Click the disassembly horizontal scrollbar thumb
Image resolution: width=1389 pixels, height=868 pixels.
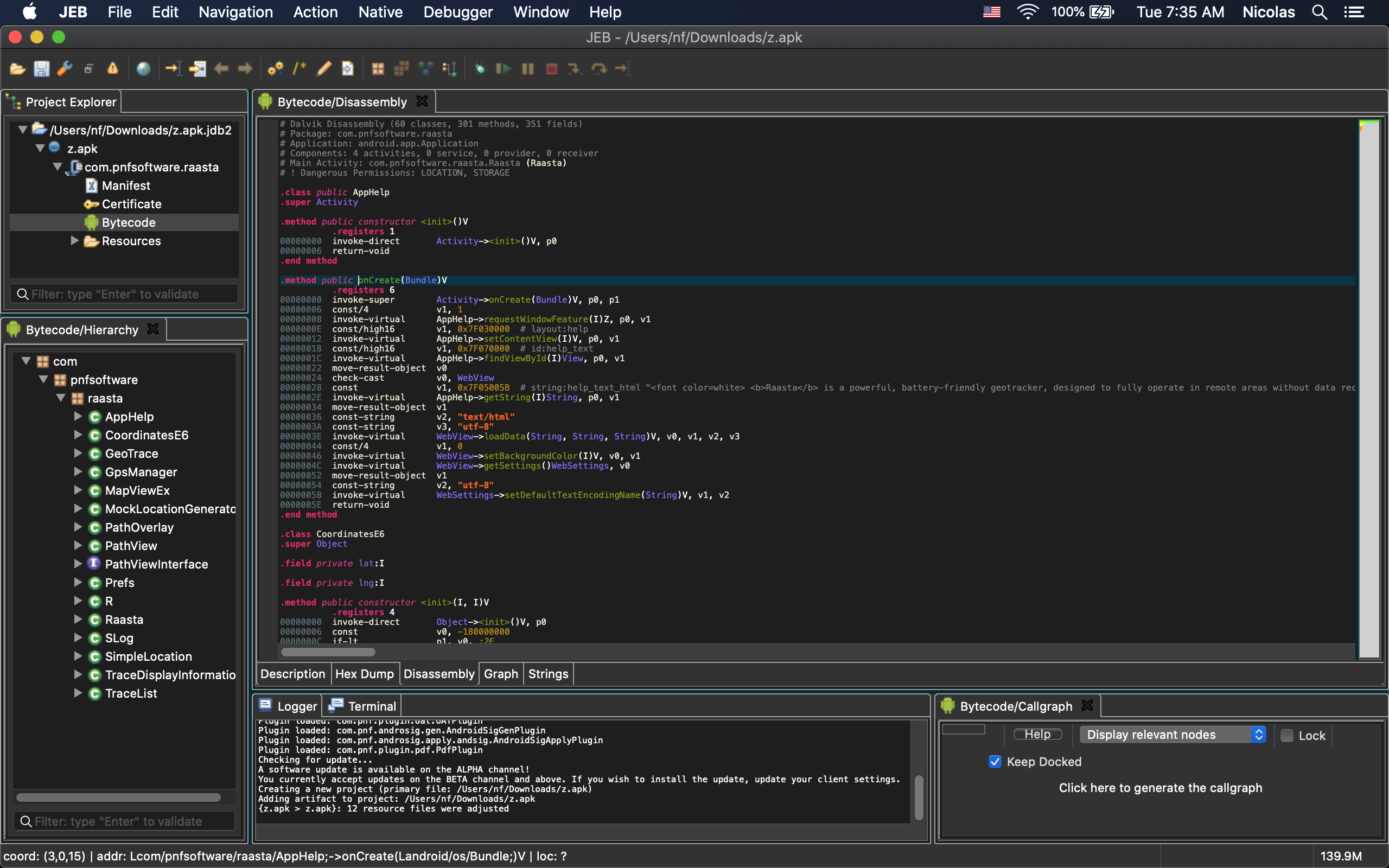[328, 652]
